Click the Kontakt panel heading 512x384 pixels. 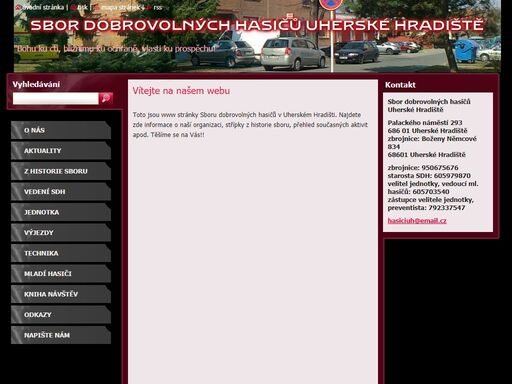click(400, 85)
